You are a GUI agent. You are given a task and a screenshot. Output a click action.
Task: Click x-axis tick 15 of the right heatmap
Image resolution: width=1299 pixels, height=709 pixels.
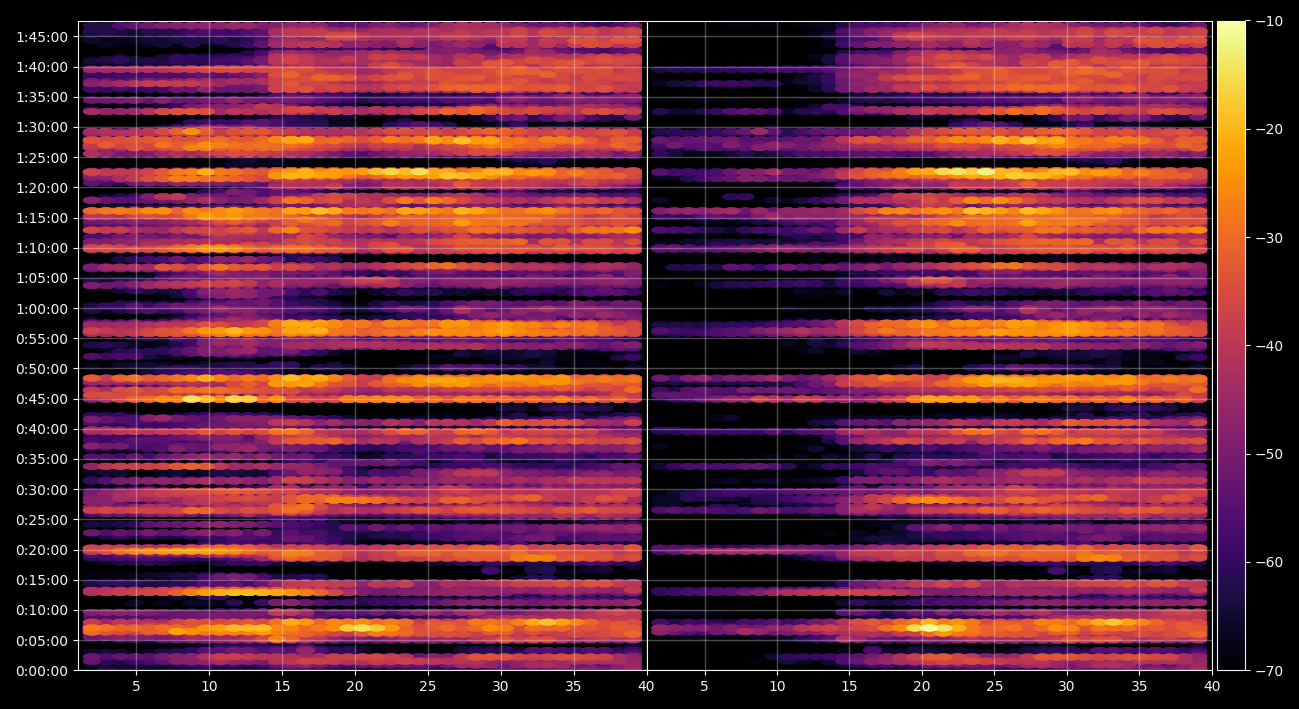tap(849, 687)
